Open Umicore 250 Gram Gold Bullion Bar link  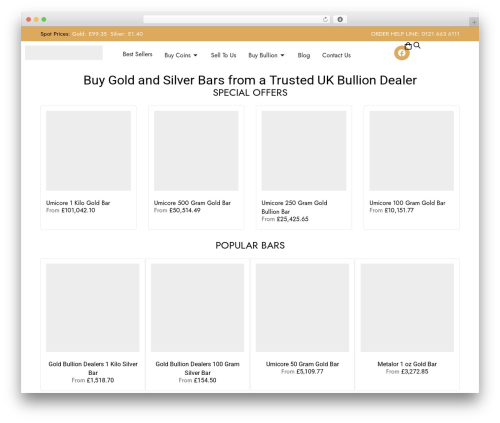pyautogui.click(x=294, y=207)
